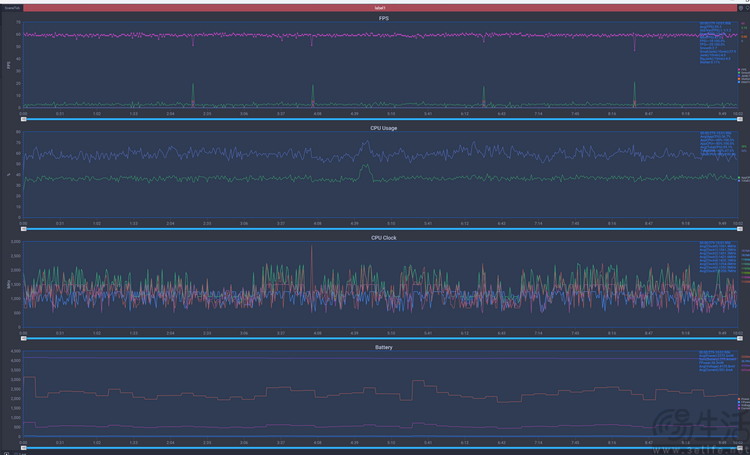The height and width of the screenshot is (455, 750).
Task: Toggle the pink FPS legend entry
Action: point(743,69)
